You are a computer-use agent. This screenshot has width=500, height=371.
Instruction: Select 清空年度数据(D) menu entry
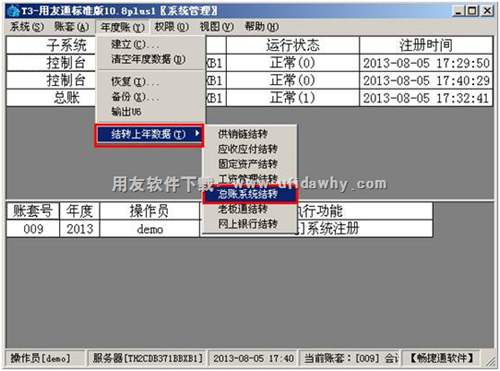pos(150,59)
